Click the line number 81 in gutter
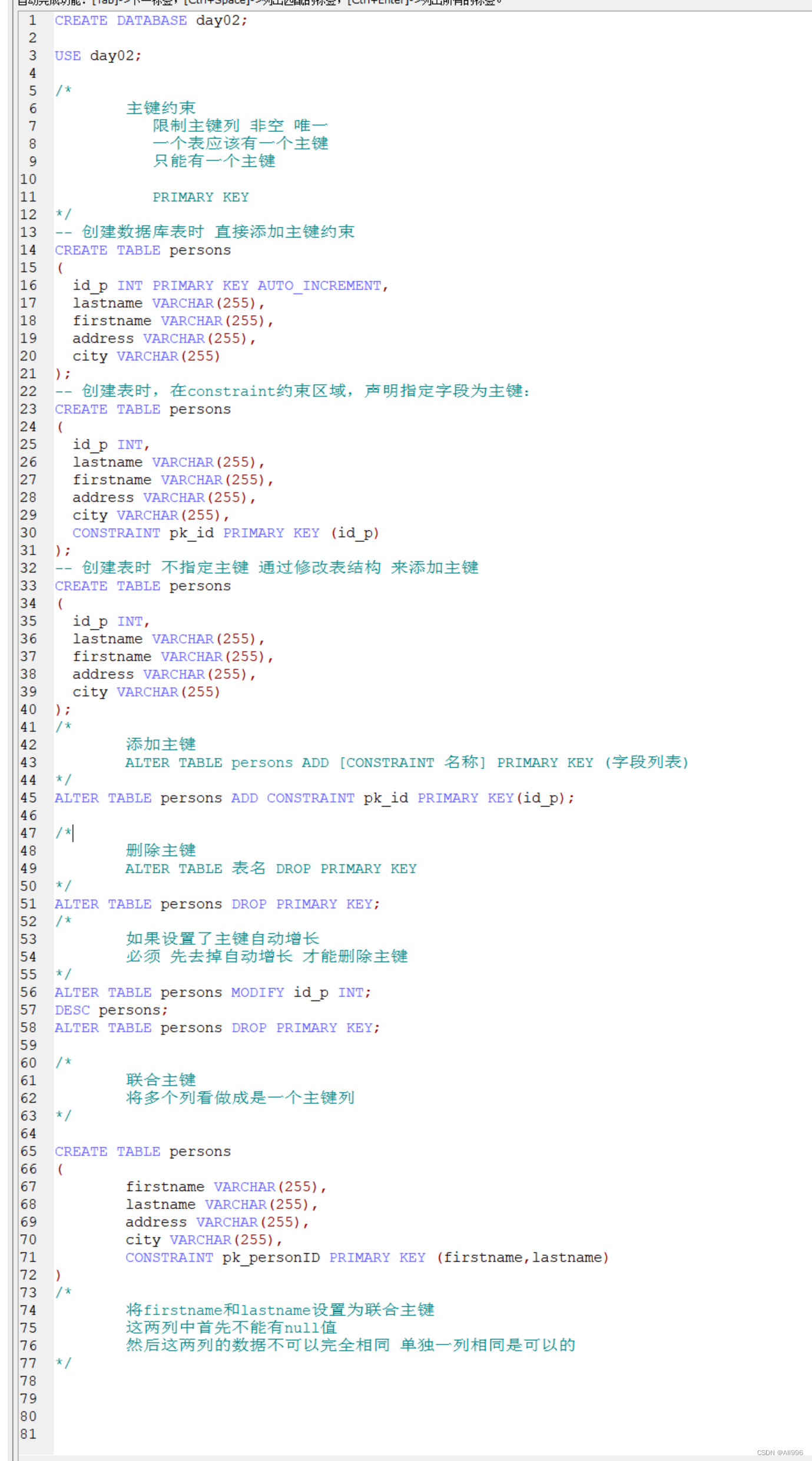The height and width of the screenshot is (1461, 812). [x=28, y=1434]
